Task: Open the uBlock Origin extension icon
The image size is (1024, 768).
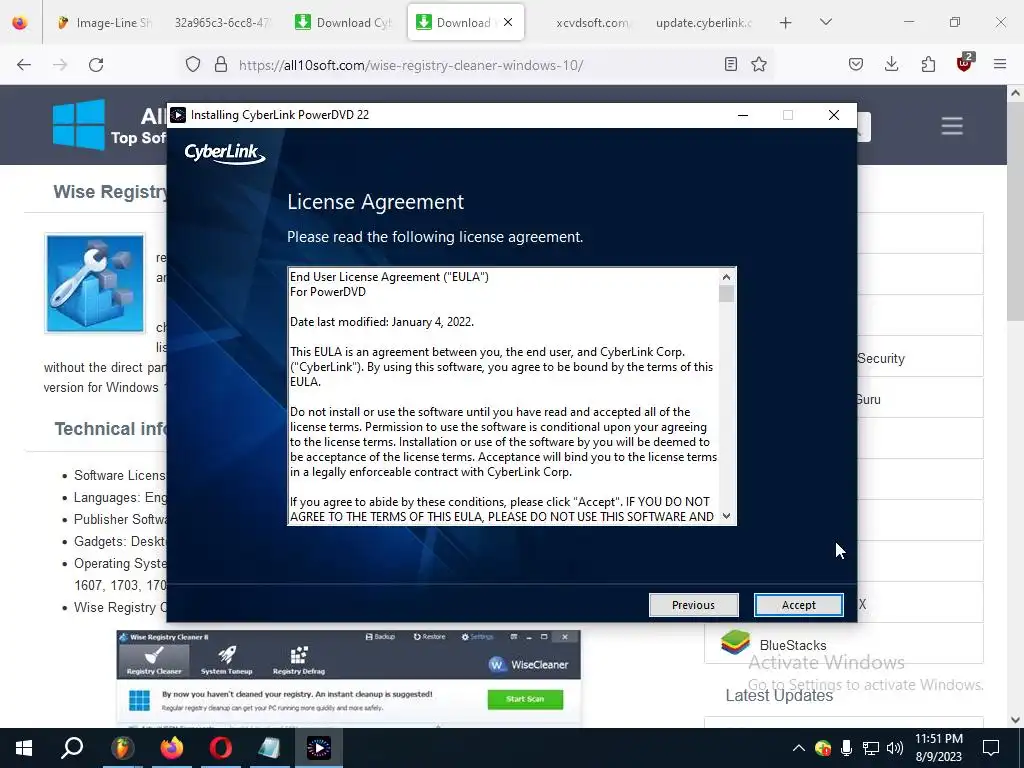Action: [964, 63]
